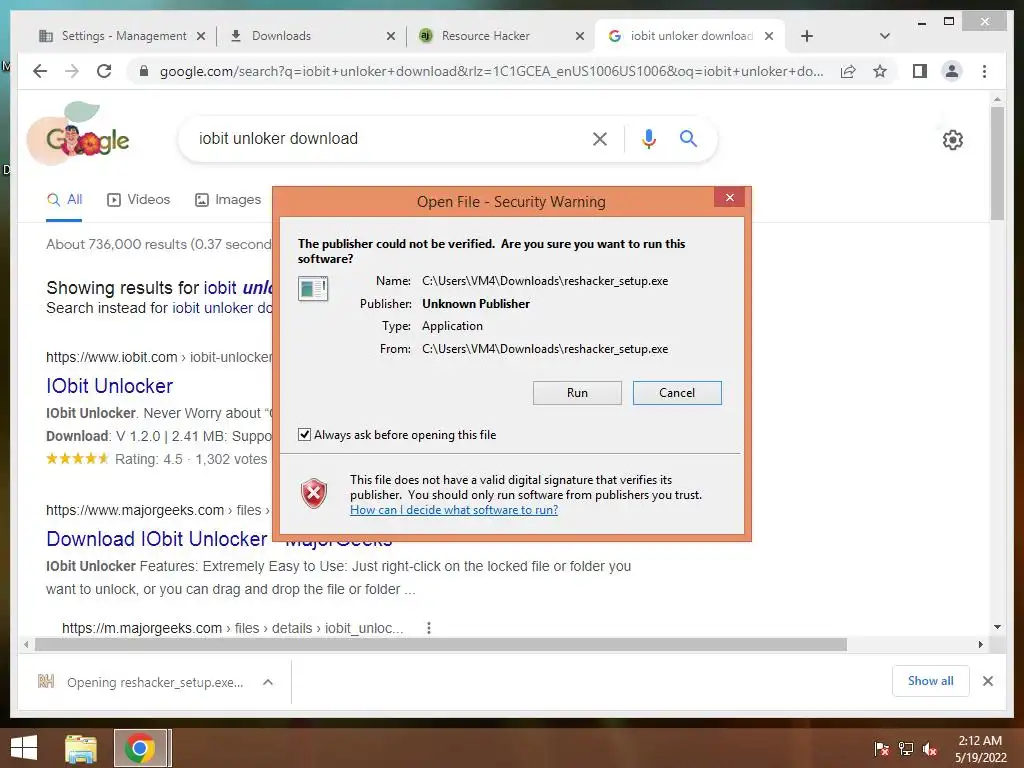Select the Videos search filter

click(138, 200)
